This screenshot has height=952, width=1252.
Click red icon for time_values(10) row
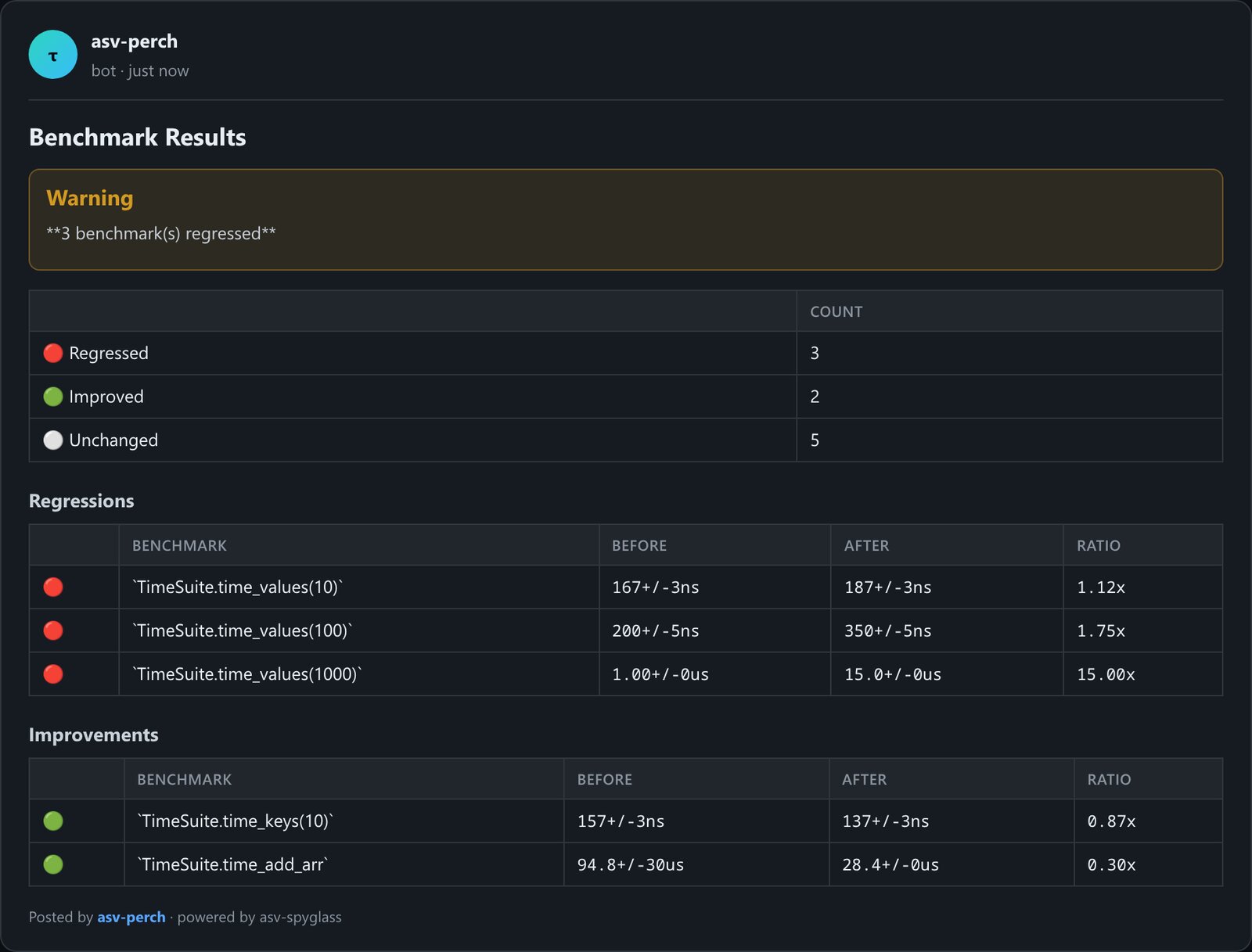[53, 587]
